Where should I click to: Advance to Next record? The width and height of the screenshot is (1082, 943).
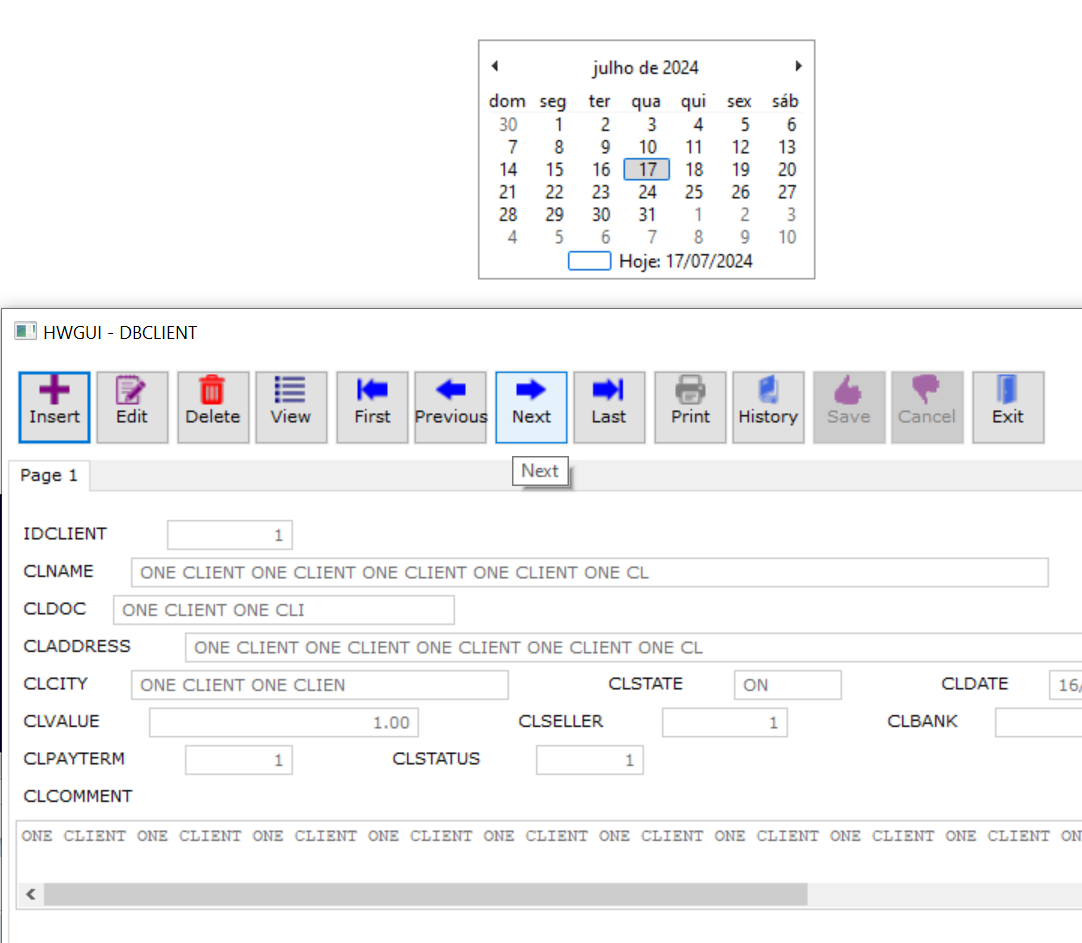531,407
